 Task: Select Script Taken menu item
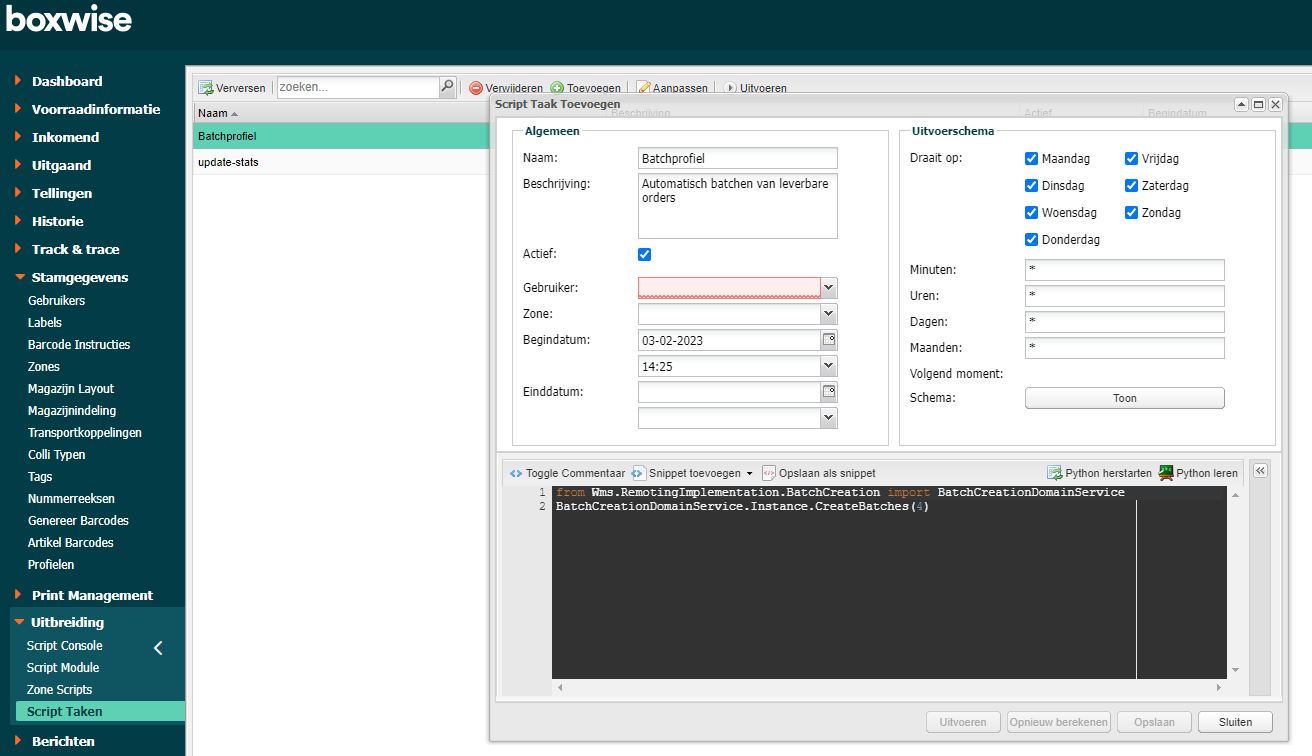[x=100, y=712]
